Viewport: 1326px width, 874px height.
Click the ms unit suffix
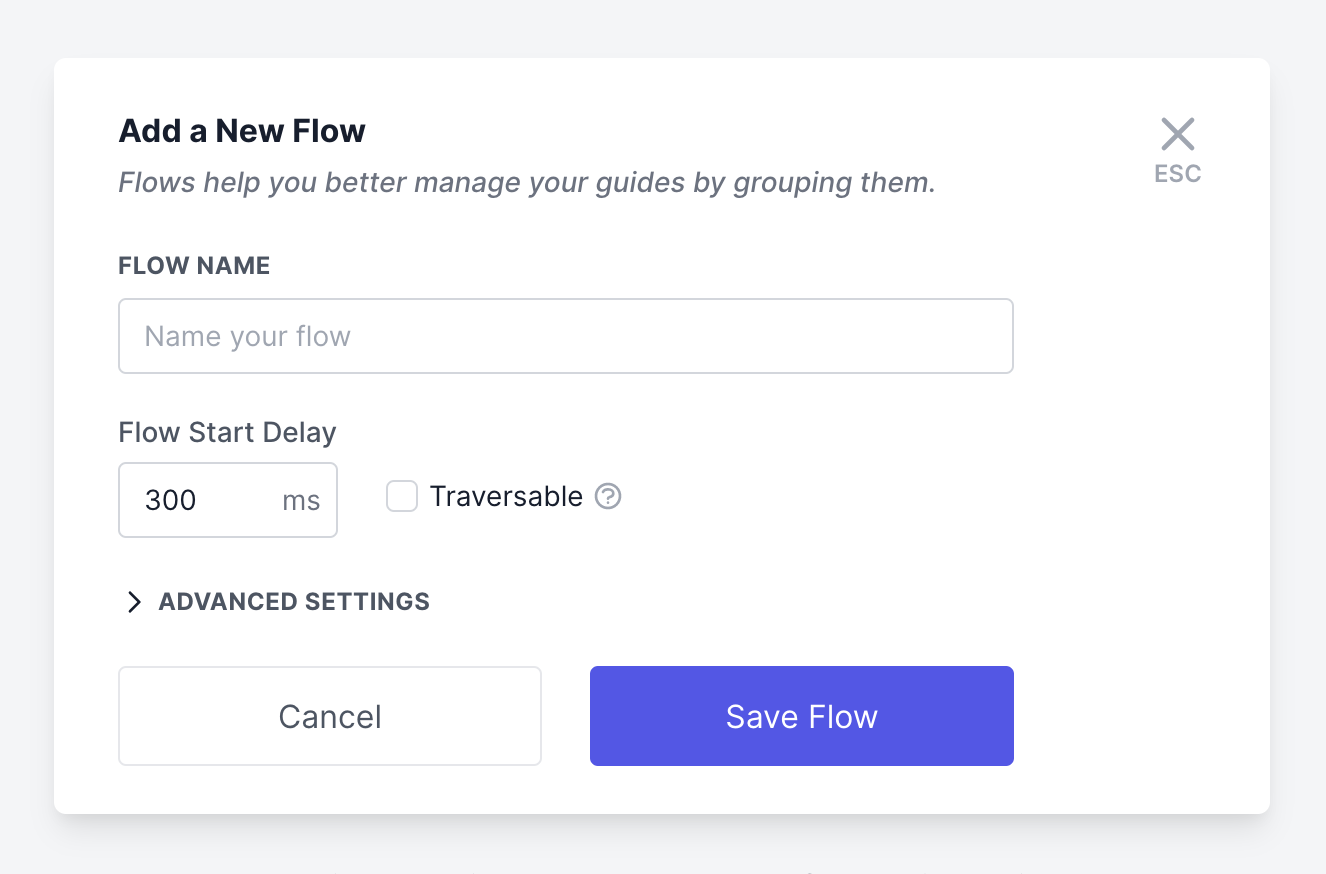coord(301,500)
